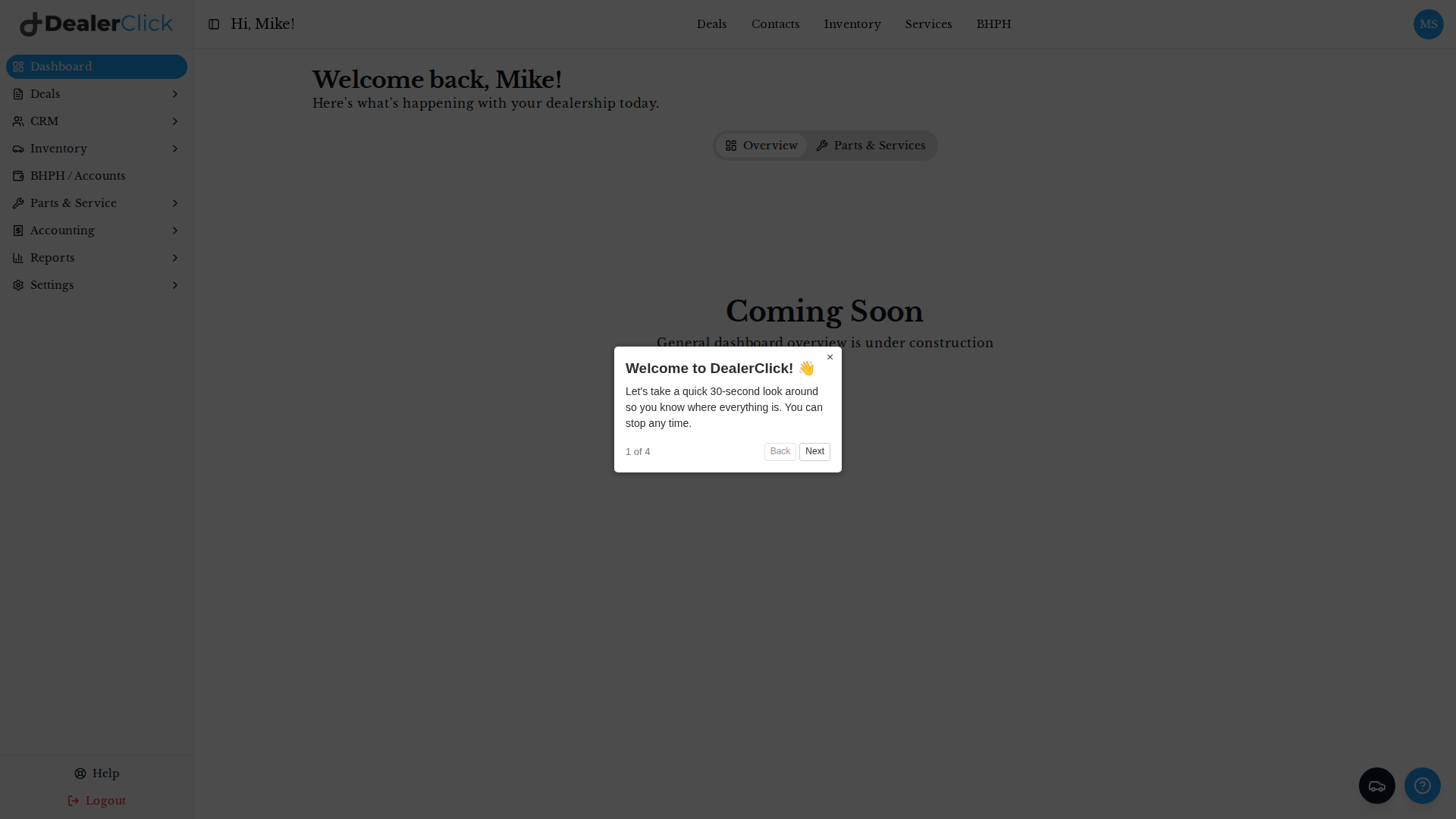Select BHPH / Accounts in the sidebar

[x=96, y=176]
